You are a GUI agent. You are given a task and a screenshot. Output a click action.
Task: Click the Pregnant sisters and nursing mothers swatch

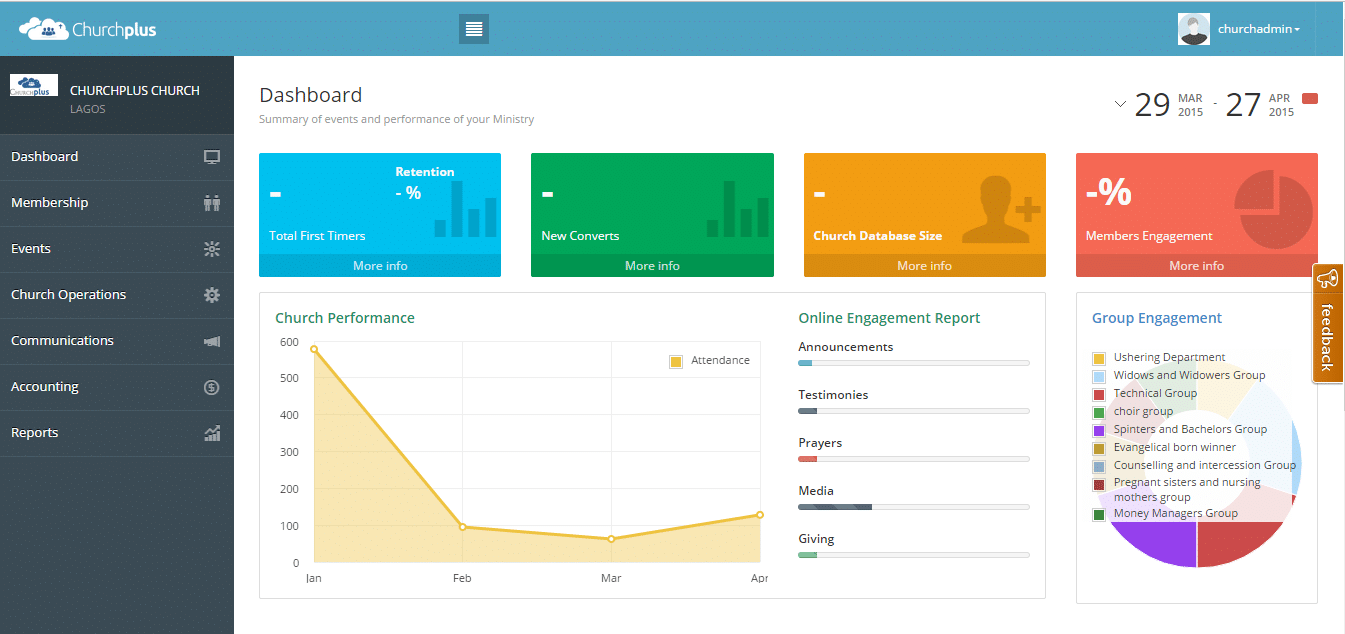coord(1099,484)
